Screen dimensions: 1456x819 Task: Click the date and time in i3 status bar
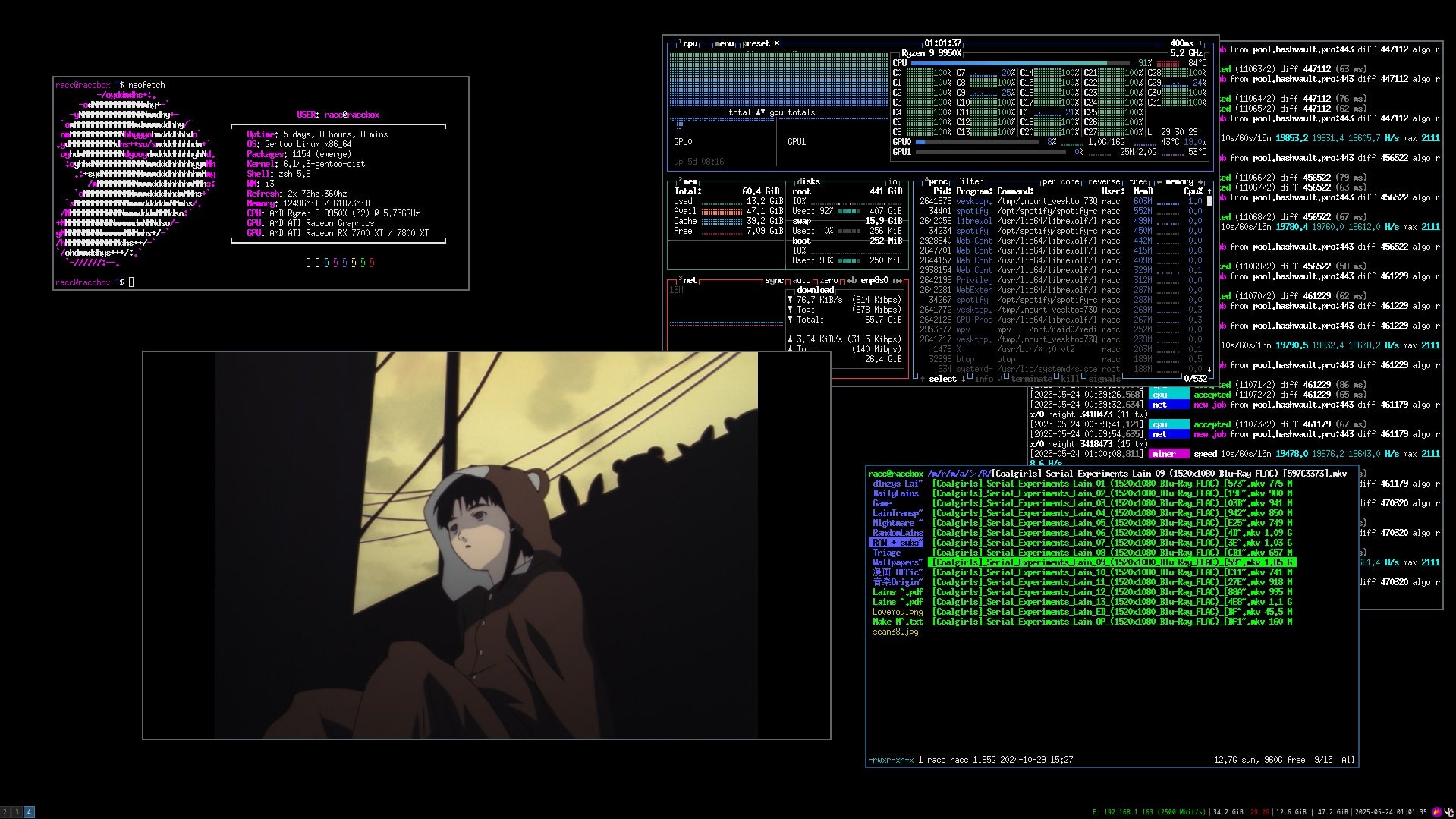(x=1391, y=812)
